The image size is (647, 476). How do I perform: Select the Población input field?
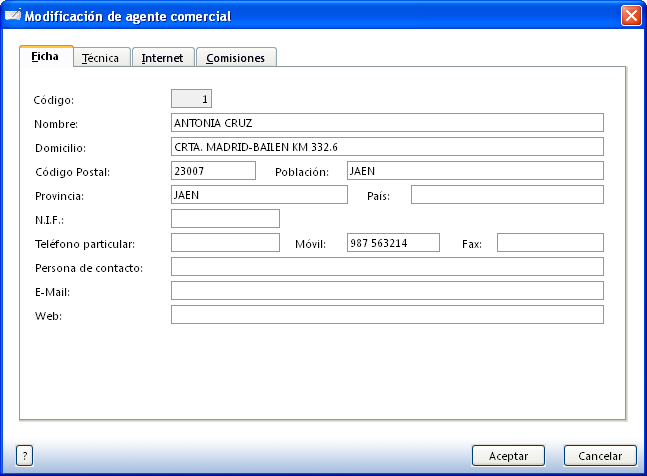[x=474, y=171]
